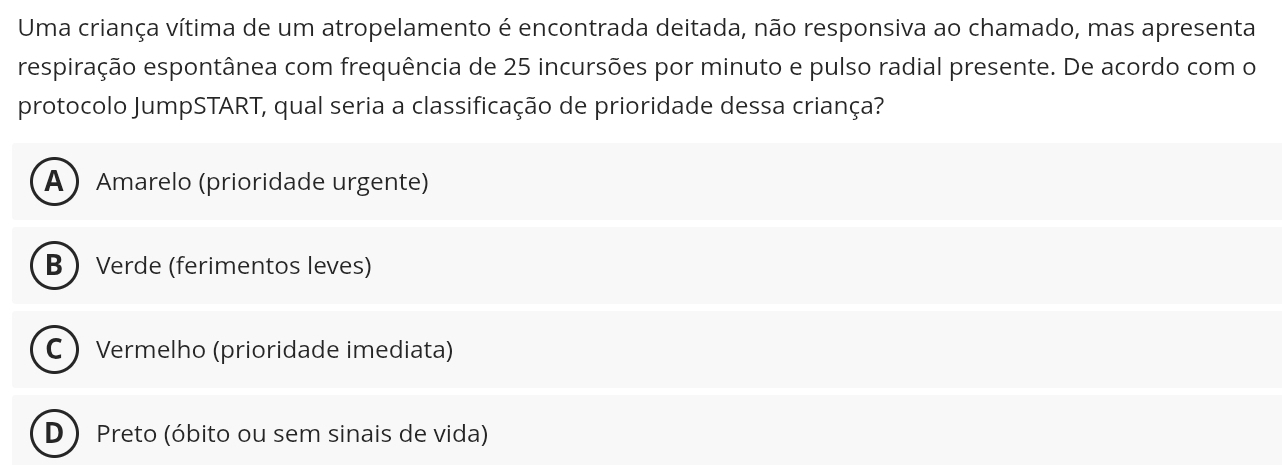
Task: Click the word Amarelo in option A
Action: (144, 181)
